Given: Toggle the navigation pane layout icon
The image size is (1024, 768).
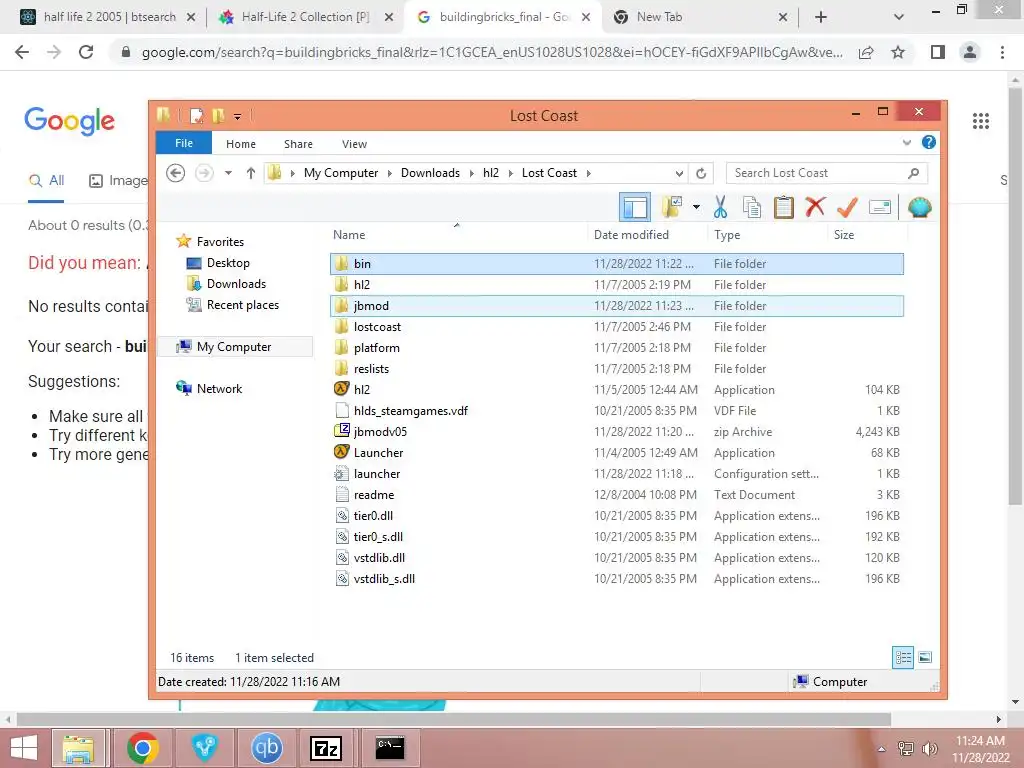Looking at the screenshot, I should click(x=635, y=208).
